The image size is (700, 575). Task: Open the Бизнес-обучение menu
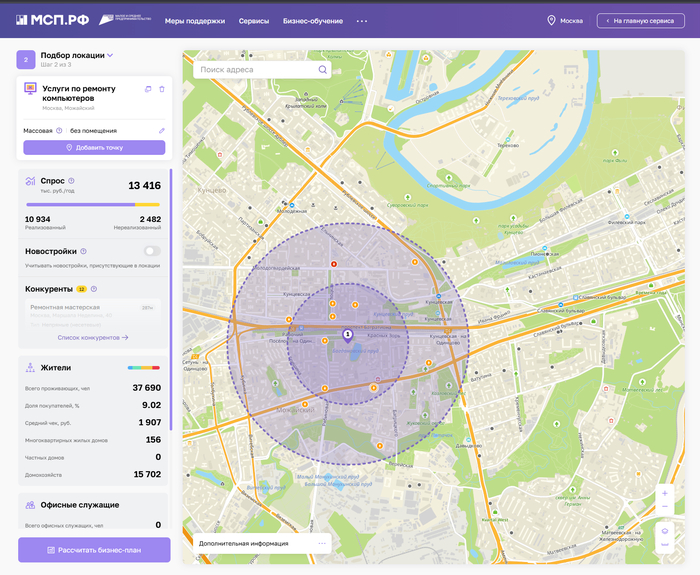(312, 21)
